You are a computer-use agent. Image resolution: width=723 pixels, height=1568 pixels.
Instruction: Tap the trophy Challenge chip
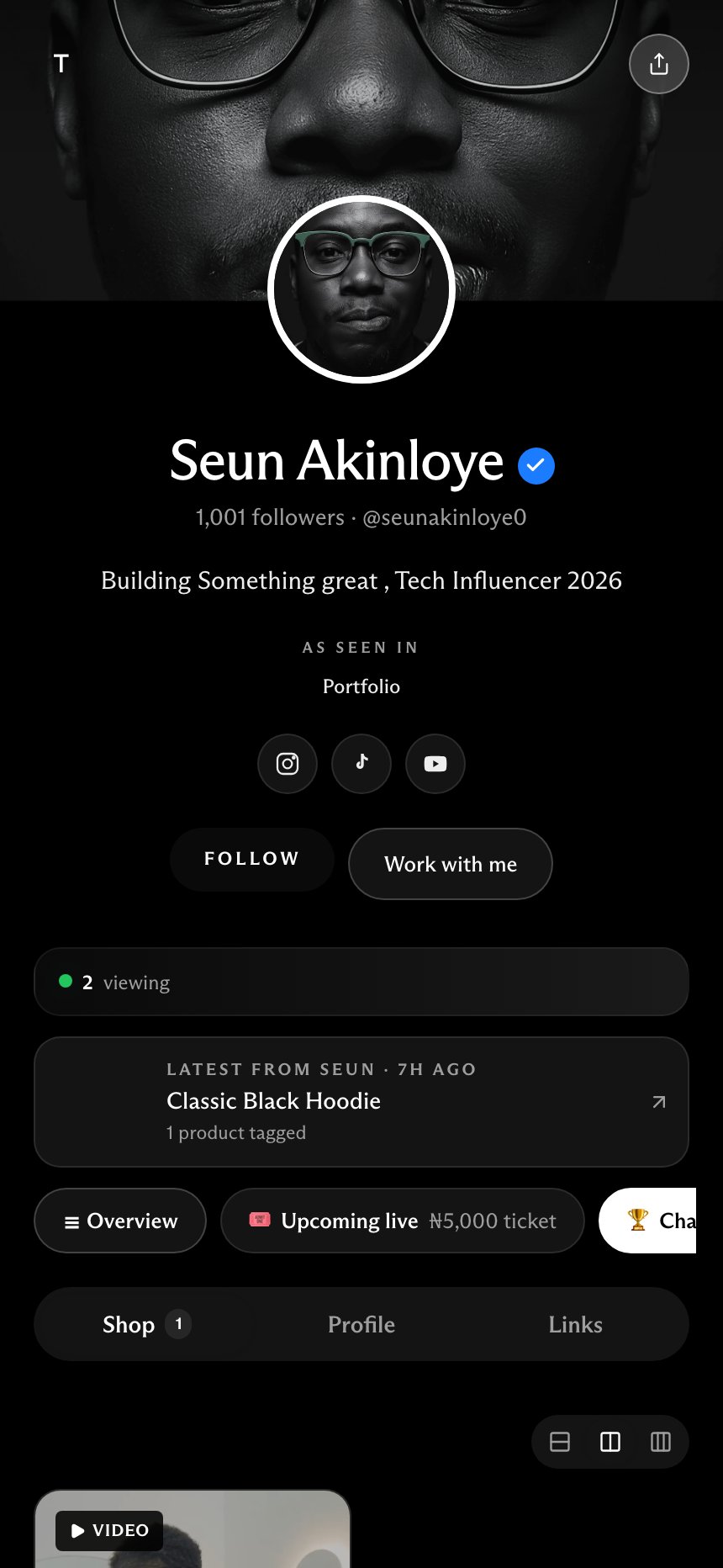click(647, 1221)
